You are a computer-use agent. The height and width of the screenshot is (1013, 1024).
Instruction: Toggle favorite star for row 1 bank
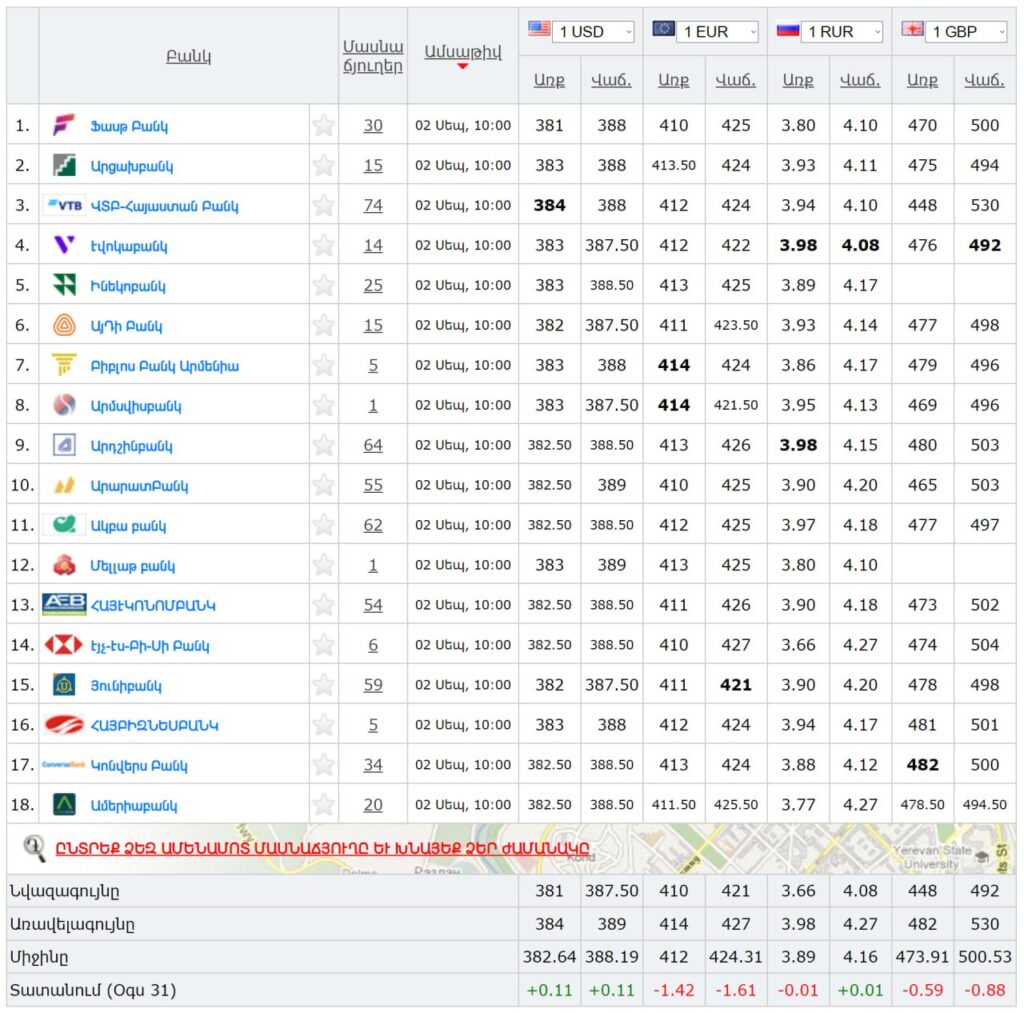(x=323, y=126)
